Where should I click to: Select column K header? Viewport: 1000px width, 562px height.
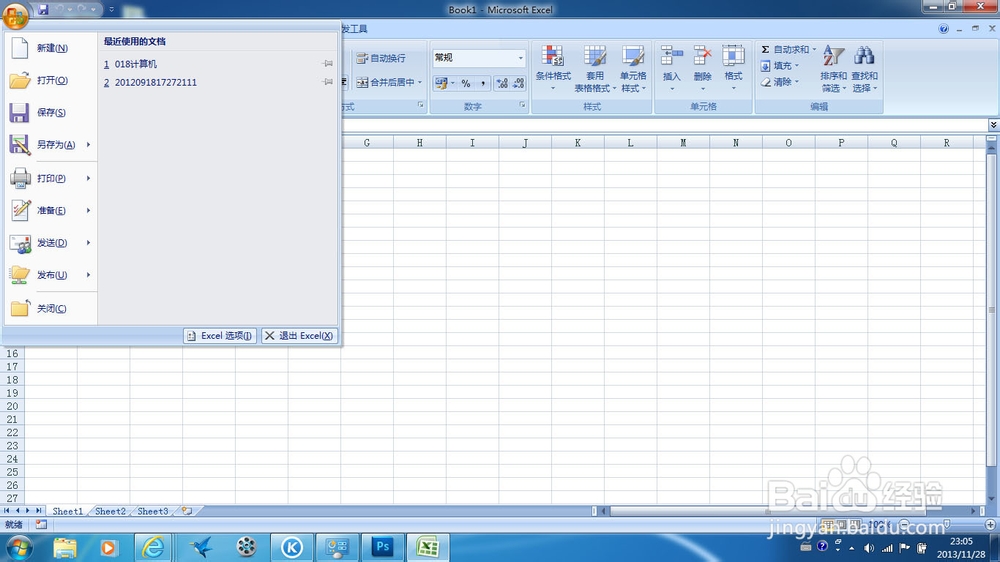pyautogui.click(x=578, y=143)
